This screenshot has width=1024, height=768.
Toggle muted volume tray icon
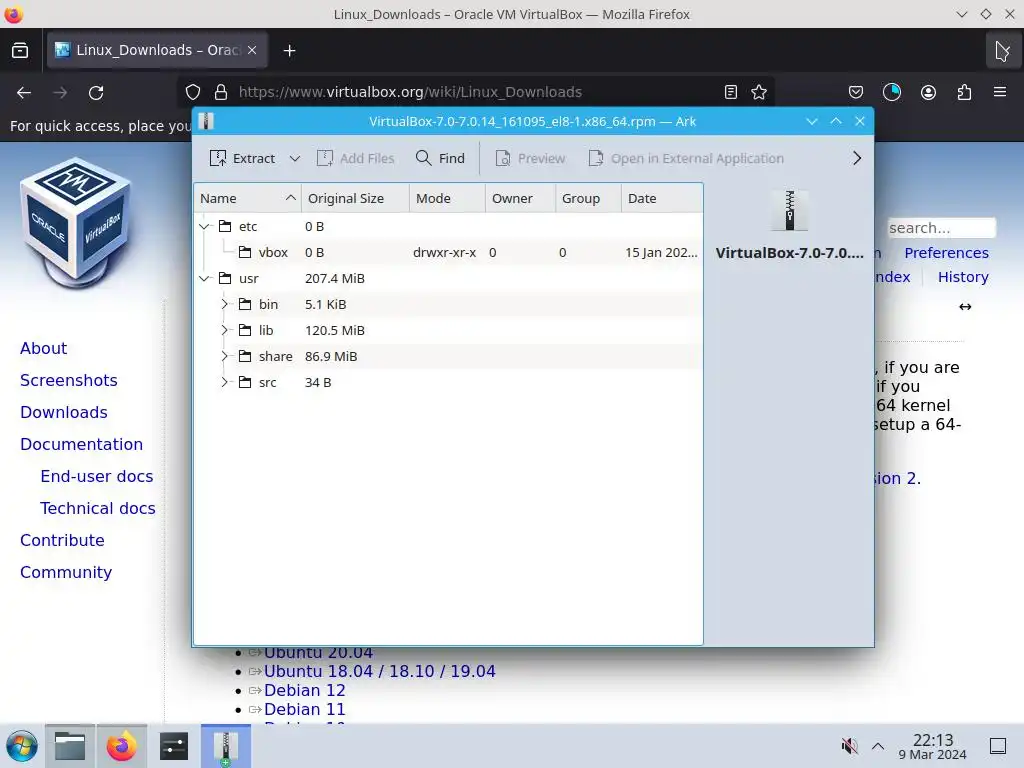pos(849,746)
